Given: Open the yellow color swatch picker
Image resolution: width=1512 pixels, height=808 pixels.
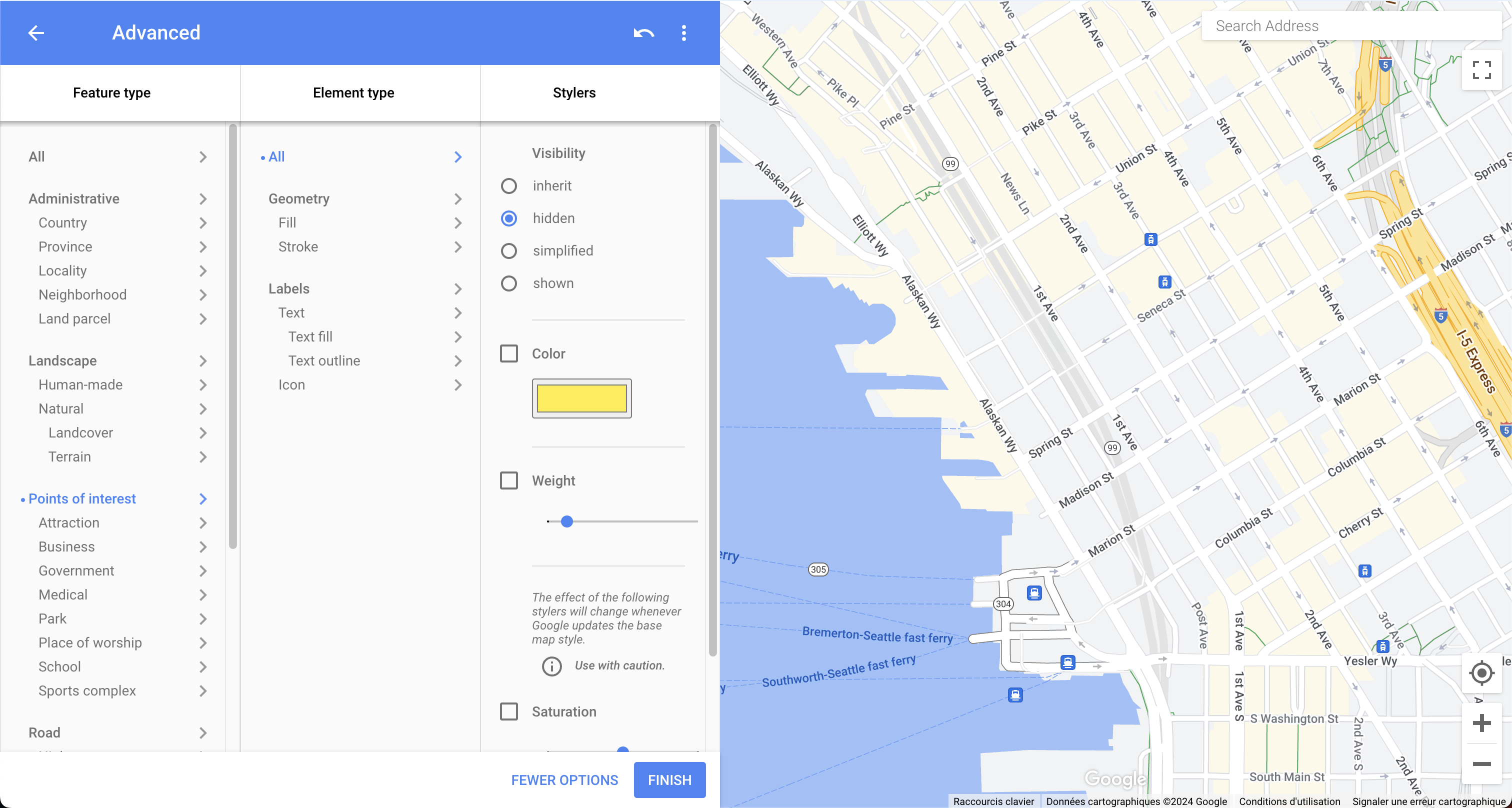Looking at the screenshot, I should (x=581, y=398).
